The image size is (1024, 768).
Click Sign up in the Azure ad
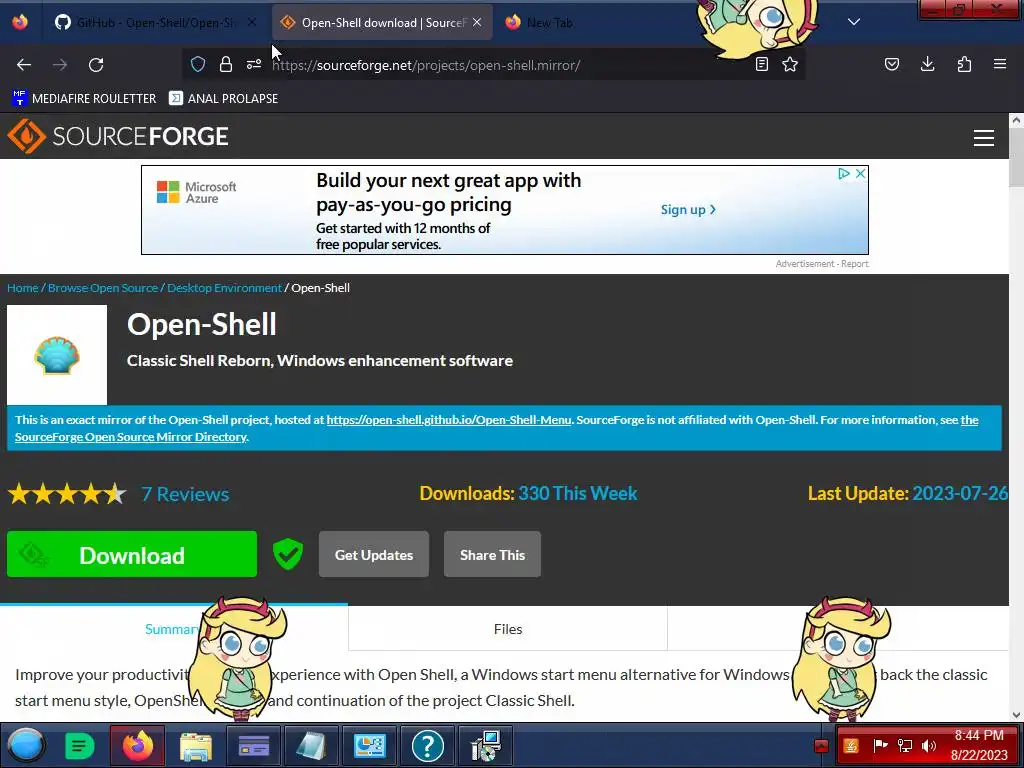click(688, 210)
